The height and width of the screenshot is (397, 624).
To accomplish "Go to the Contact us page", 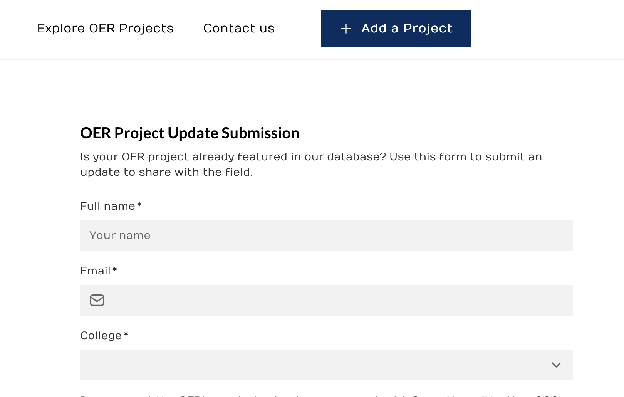I will (239, 29).
